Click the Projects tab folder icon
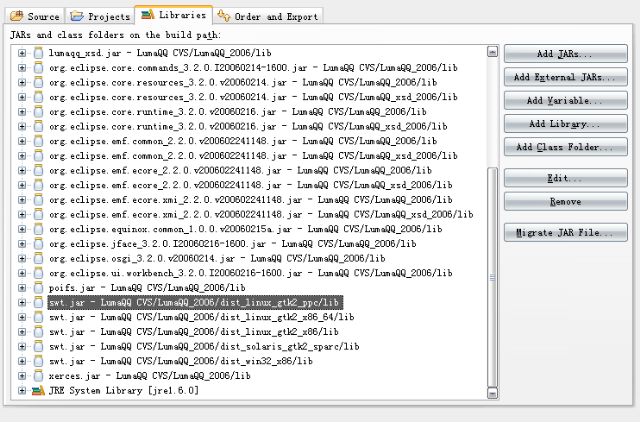Viewport: 640px width, 422px height. coord(77,16)
